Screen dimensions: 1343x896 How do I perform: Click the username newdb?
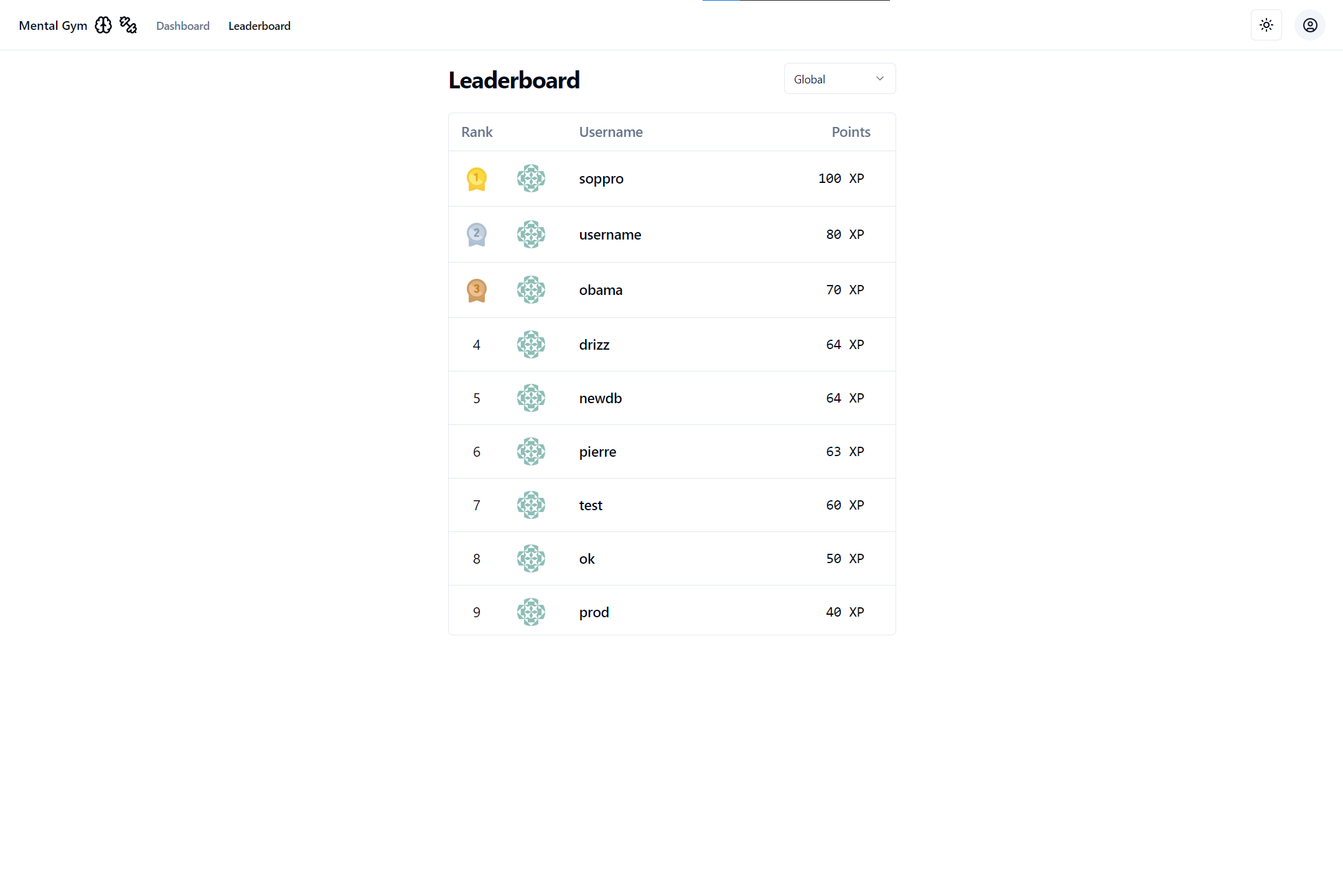click(600, 398)
